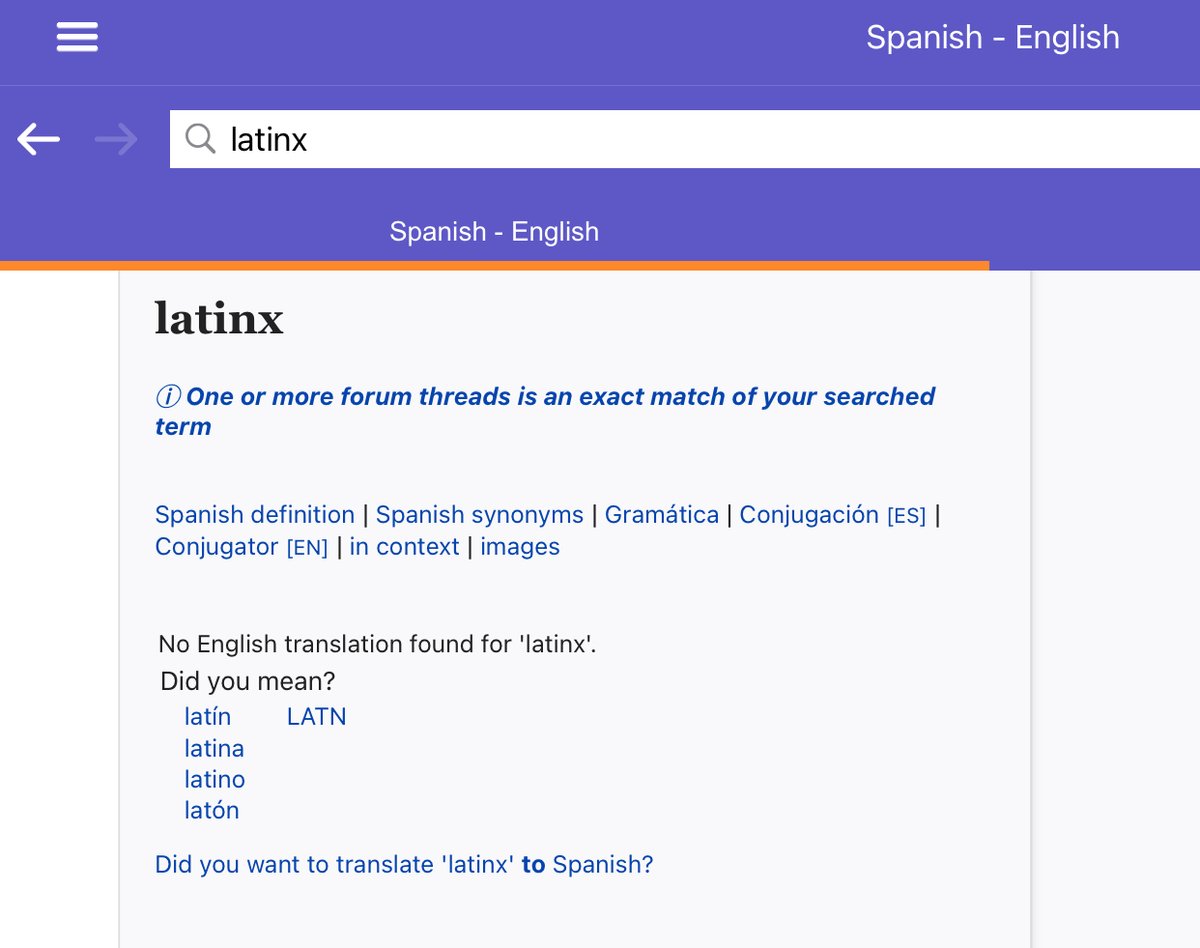Choose the suggestion latino
1200x948 pixels.
(214, 779)
